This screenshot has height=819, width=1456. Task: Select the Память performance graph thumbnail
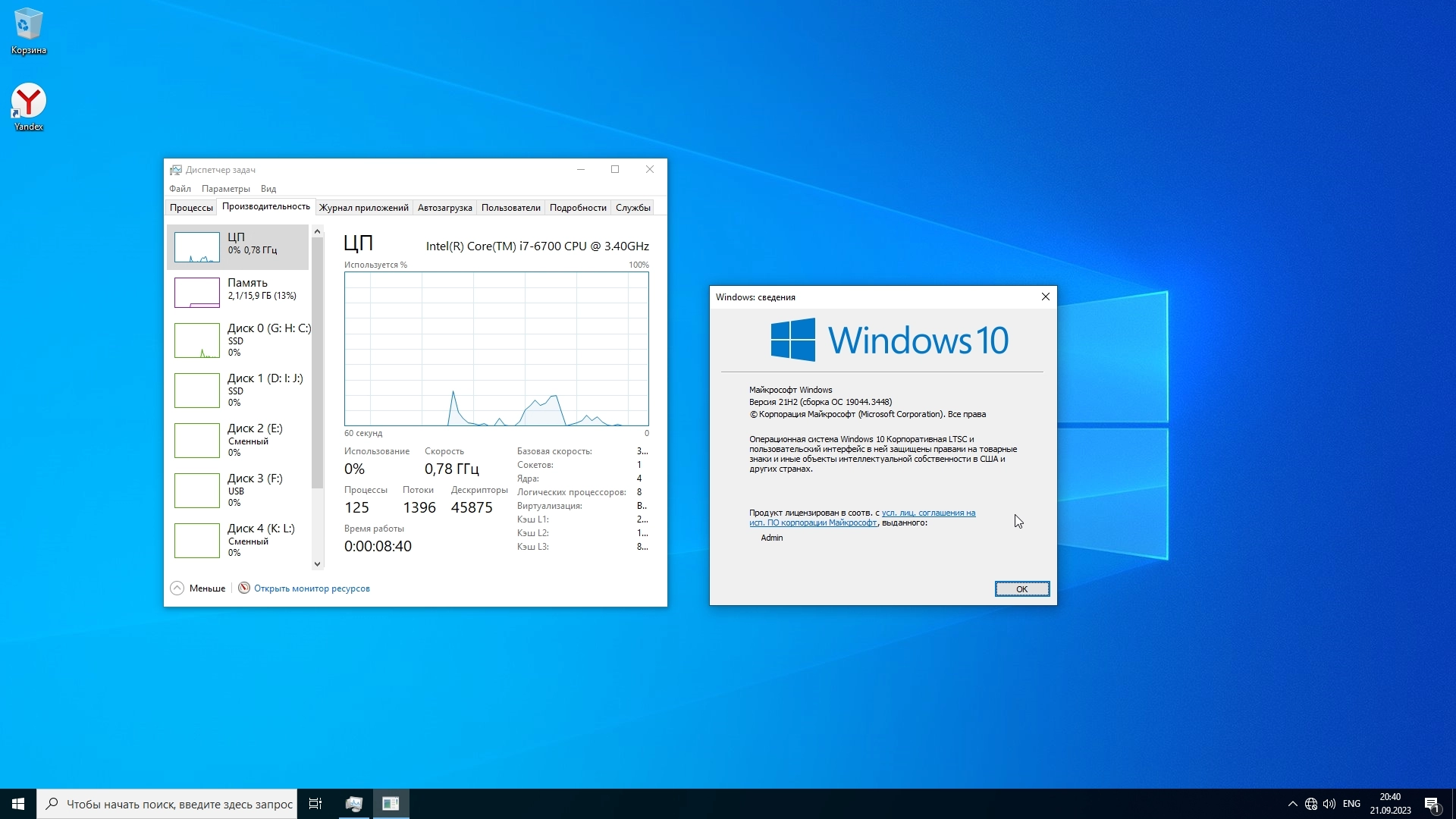coord(197,293)
